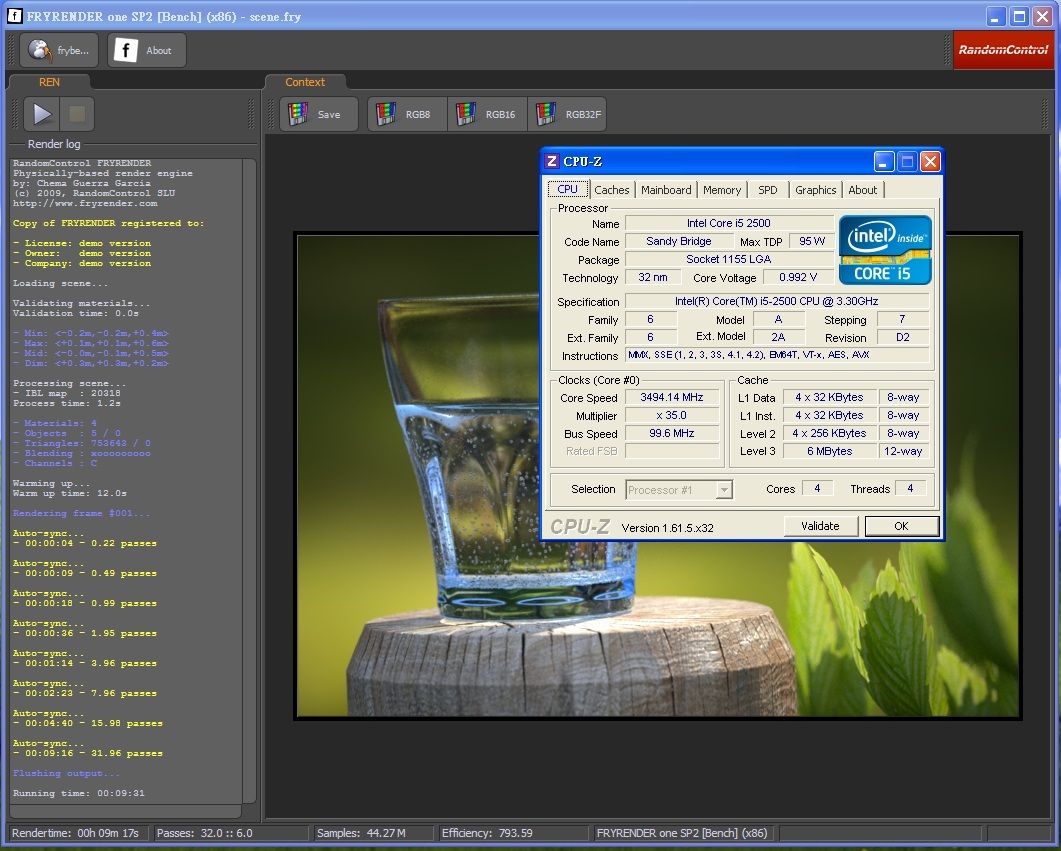Select the Context tab
The width and height of the screenshot is (1061, 851).
[x=304, y=82]
